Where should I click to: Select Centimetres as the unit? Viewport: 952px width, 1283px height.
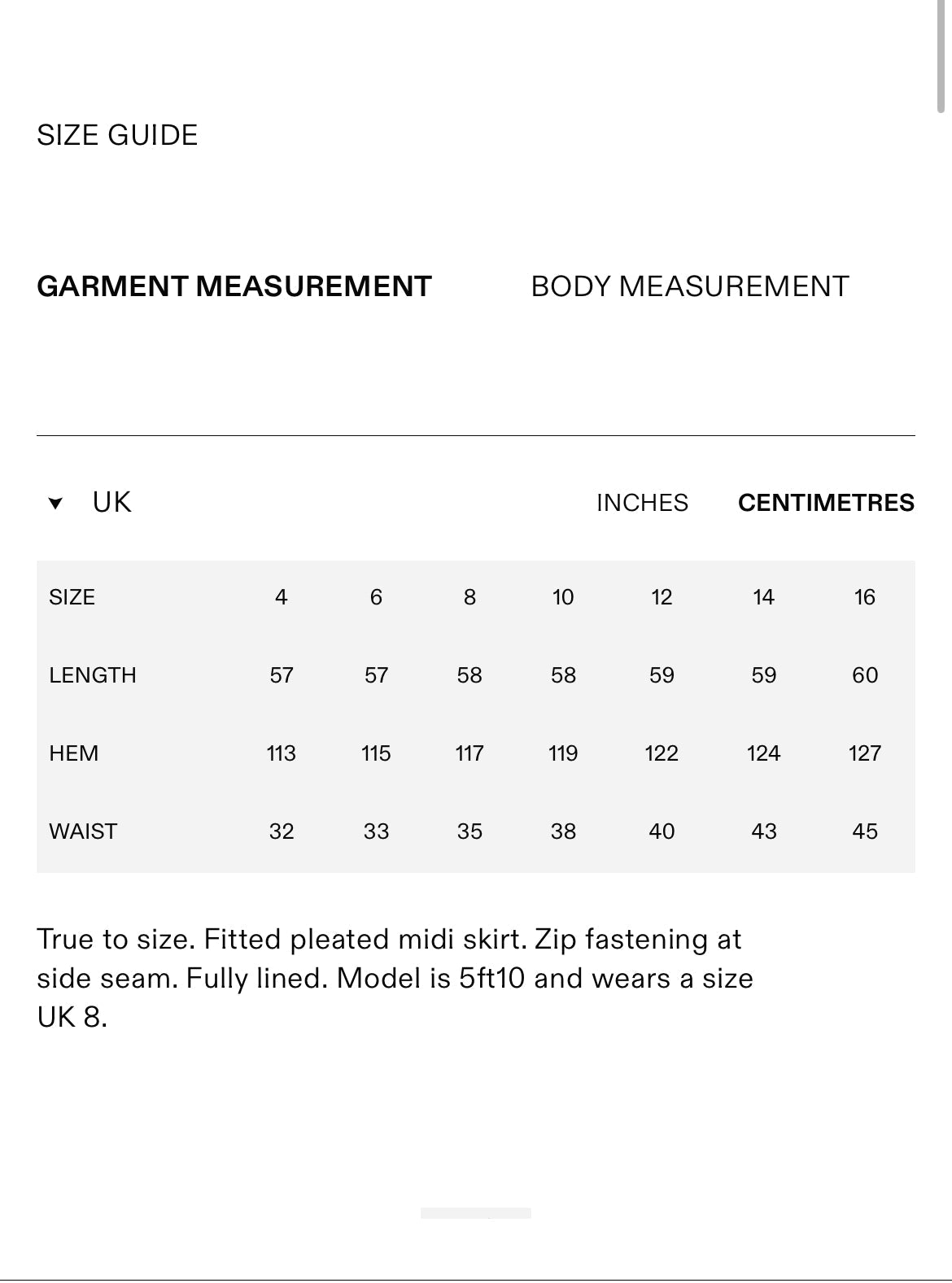pyautogui.click(x=826, y=503)
